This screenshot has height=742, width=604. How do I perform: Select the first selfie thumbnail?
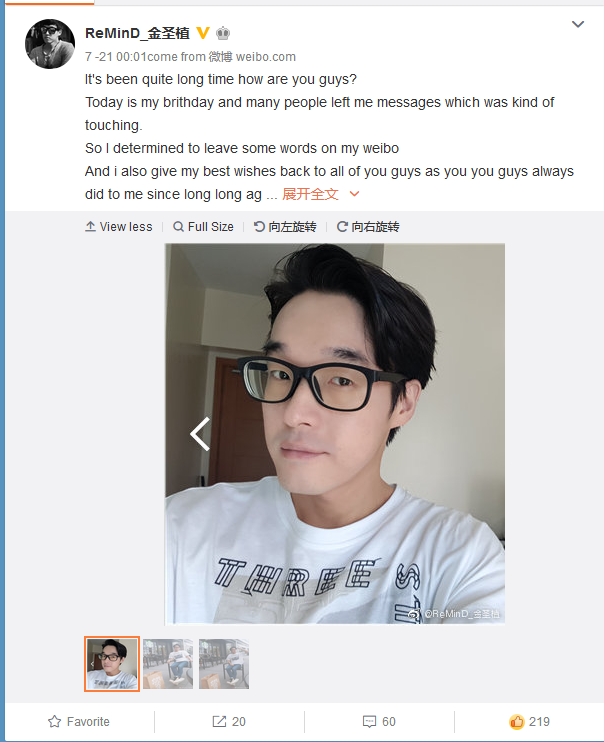pos(112,664)
